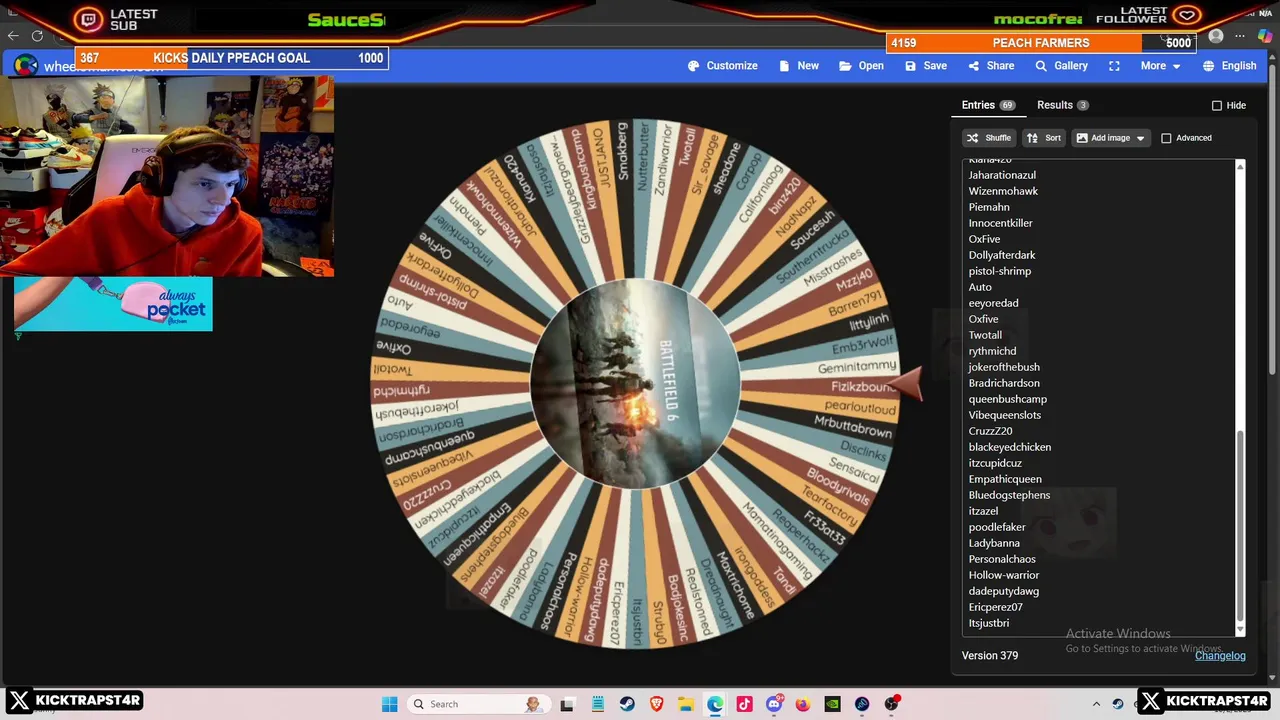Image resolution: width=1280 pixels, height=720 pixels.
Task: Tick the Hide panel checkbox
Action: pyautogui.click(x=1217, y=105)
